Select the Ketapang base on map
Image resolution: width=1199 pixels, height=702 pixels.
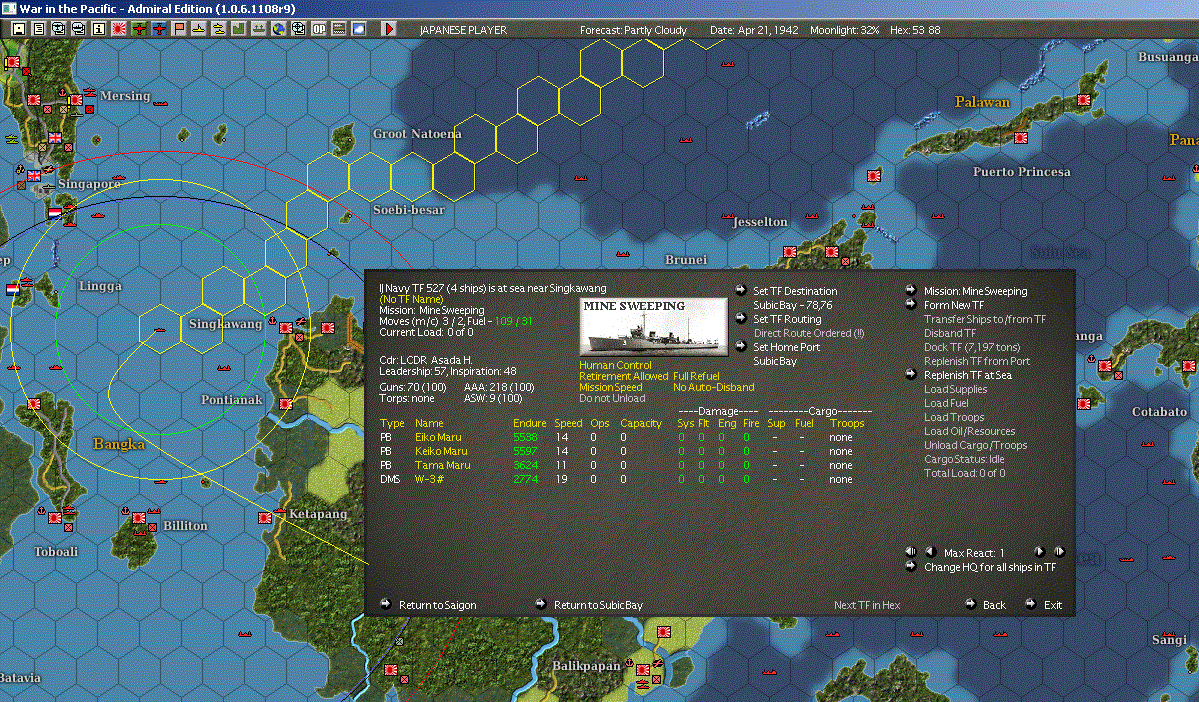pyautogui.click(x=265, y=518)
